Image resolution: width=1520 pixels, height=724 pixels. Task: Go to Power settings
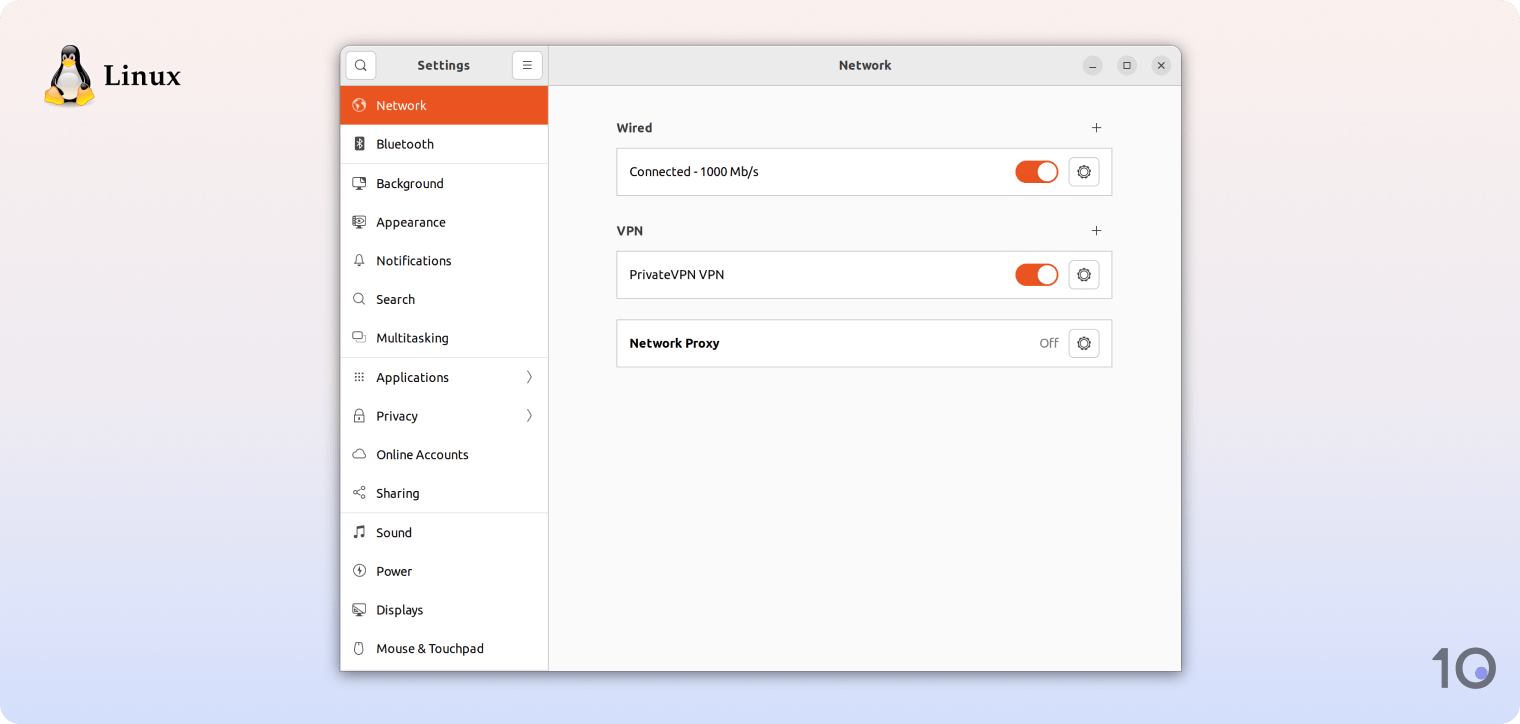pos(444,571)
